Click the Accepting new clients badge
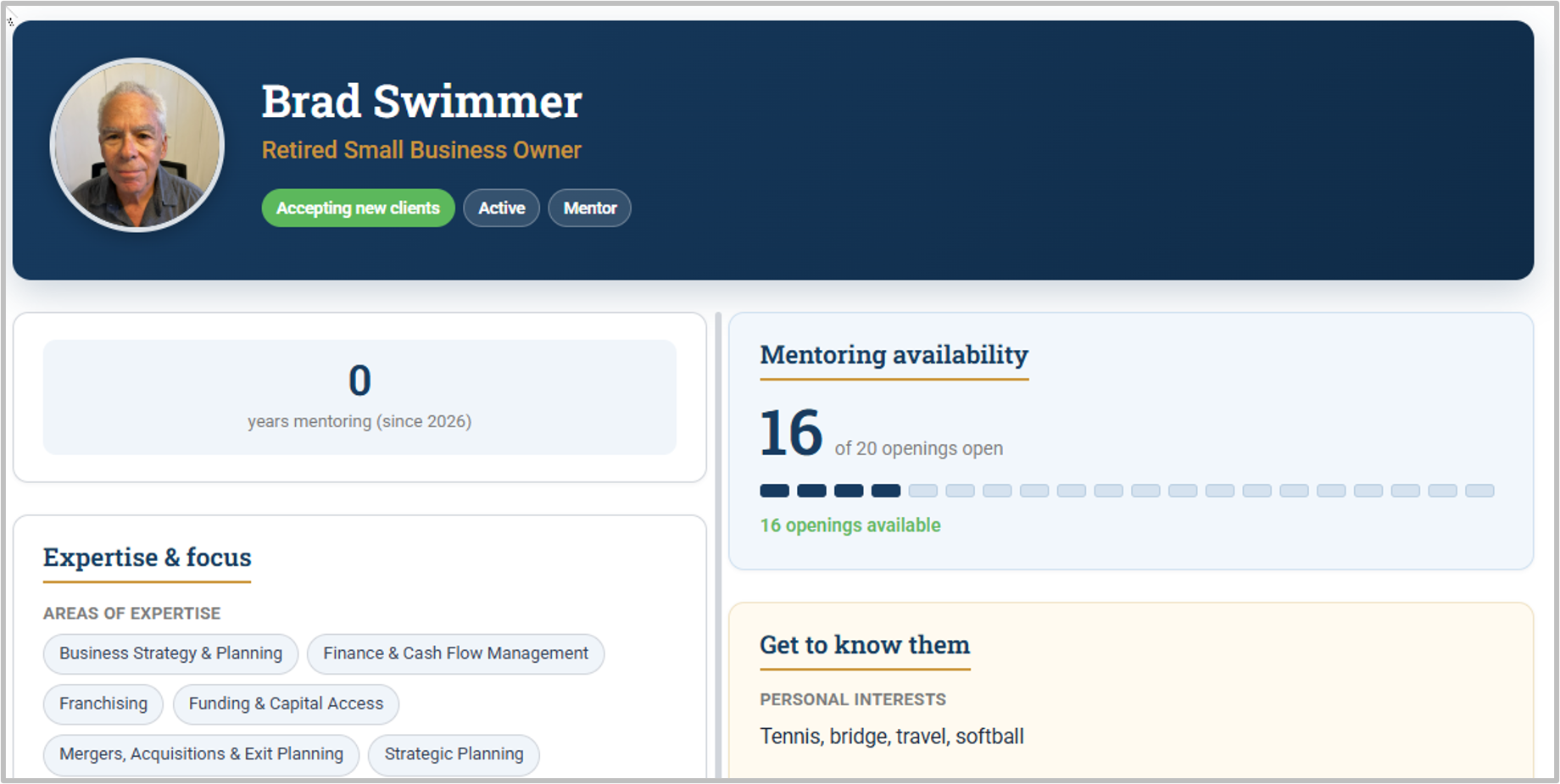Viewport: 1560px width, 784px height. [x=358, y=208]
